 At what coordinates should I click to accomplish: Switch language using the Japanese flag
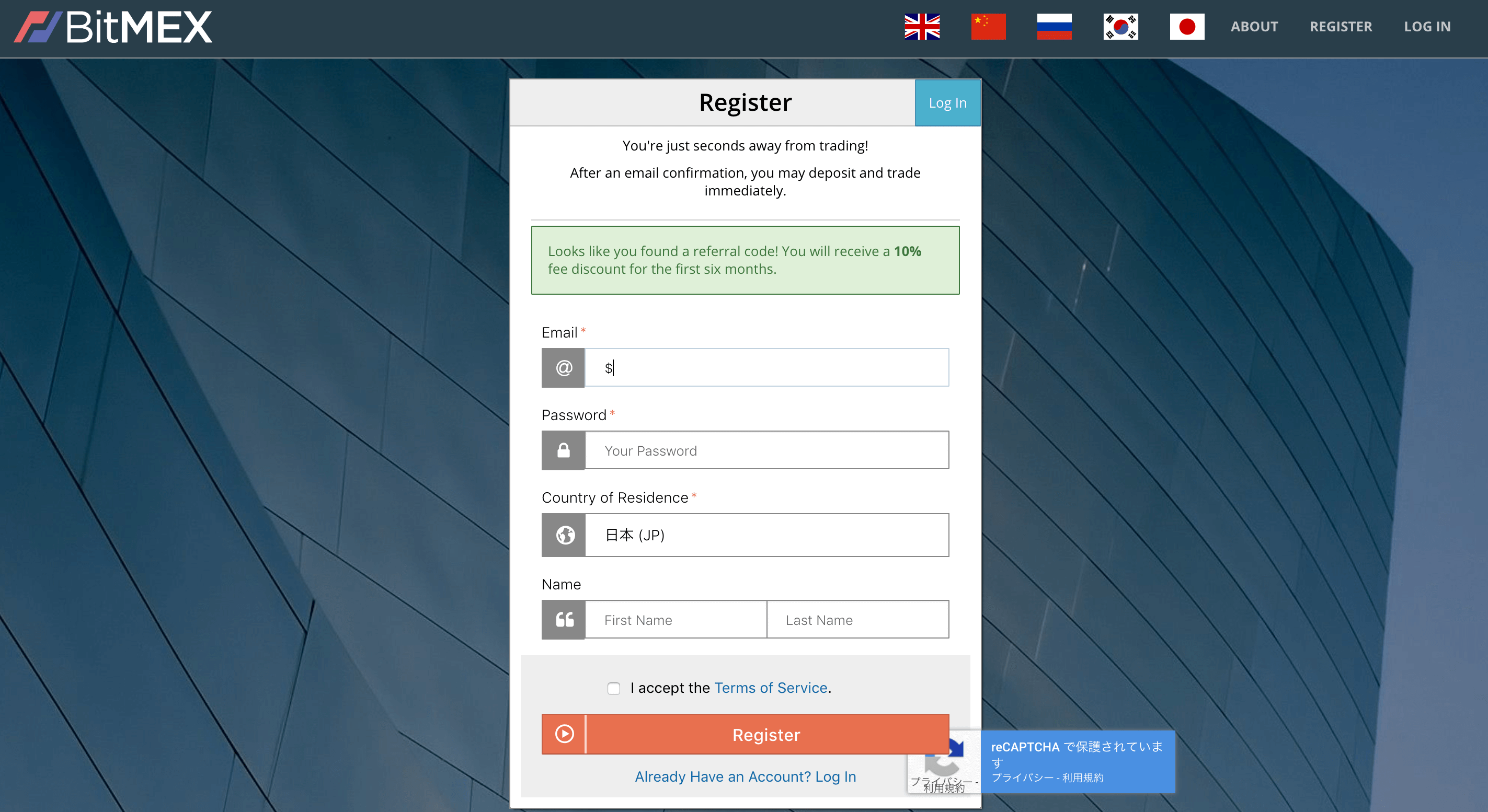pos(1187,27)
